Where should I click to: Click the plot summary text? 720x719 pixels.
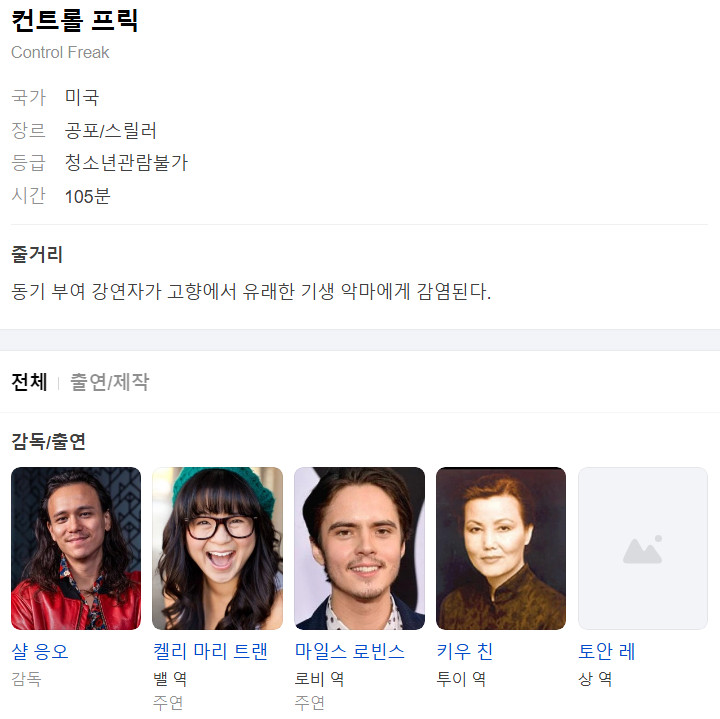pyautogui.click(x=251, y=292)
